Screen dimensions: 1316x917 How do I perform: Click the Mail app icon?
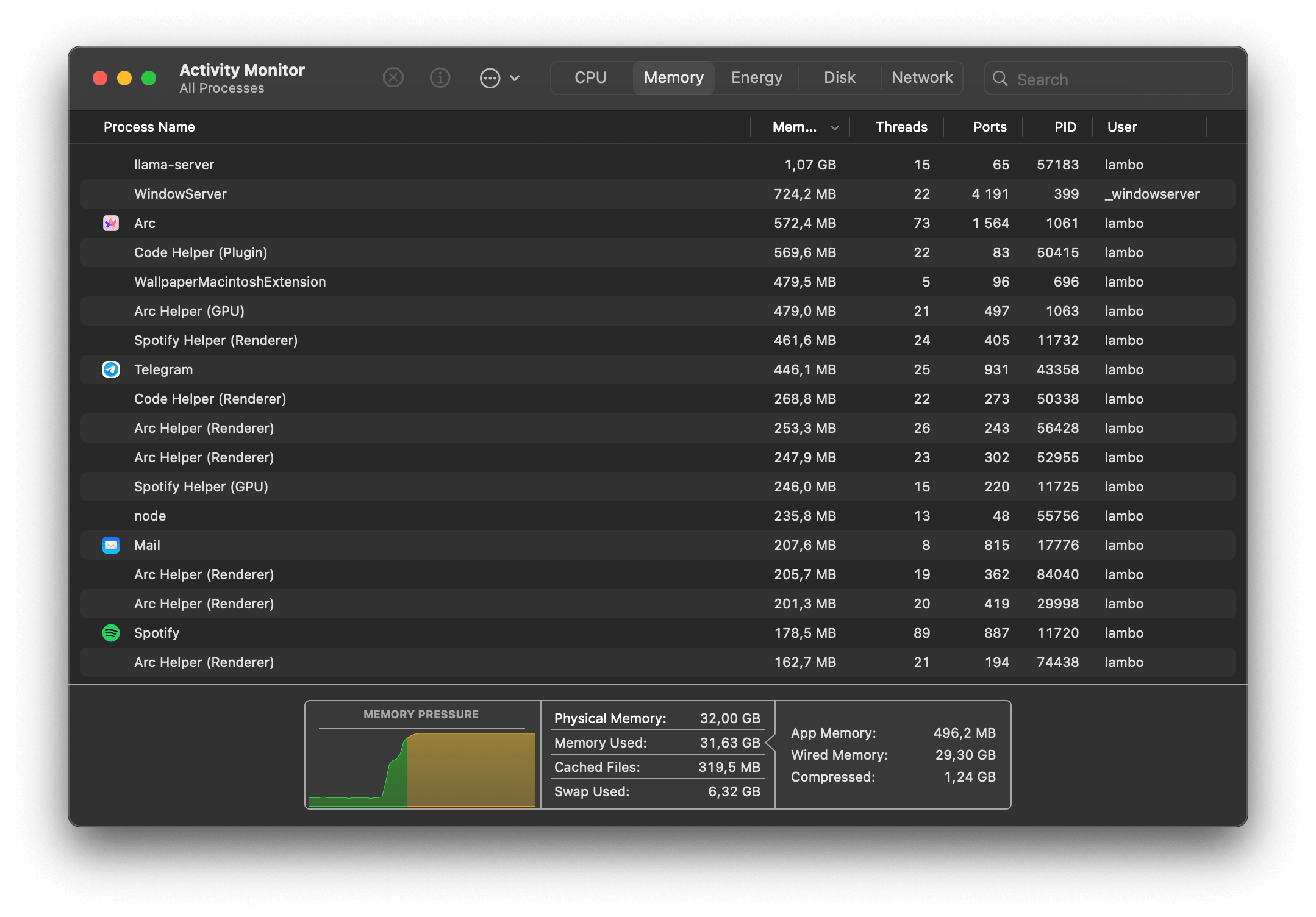click(x=110, y=545)
